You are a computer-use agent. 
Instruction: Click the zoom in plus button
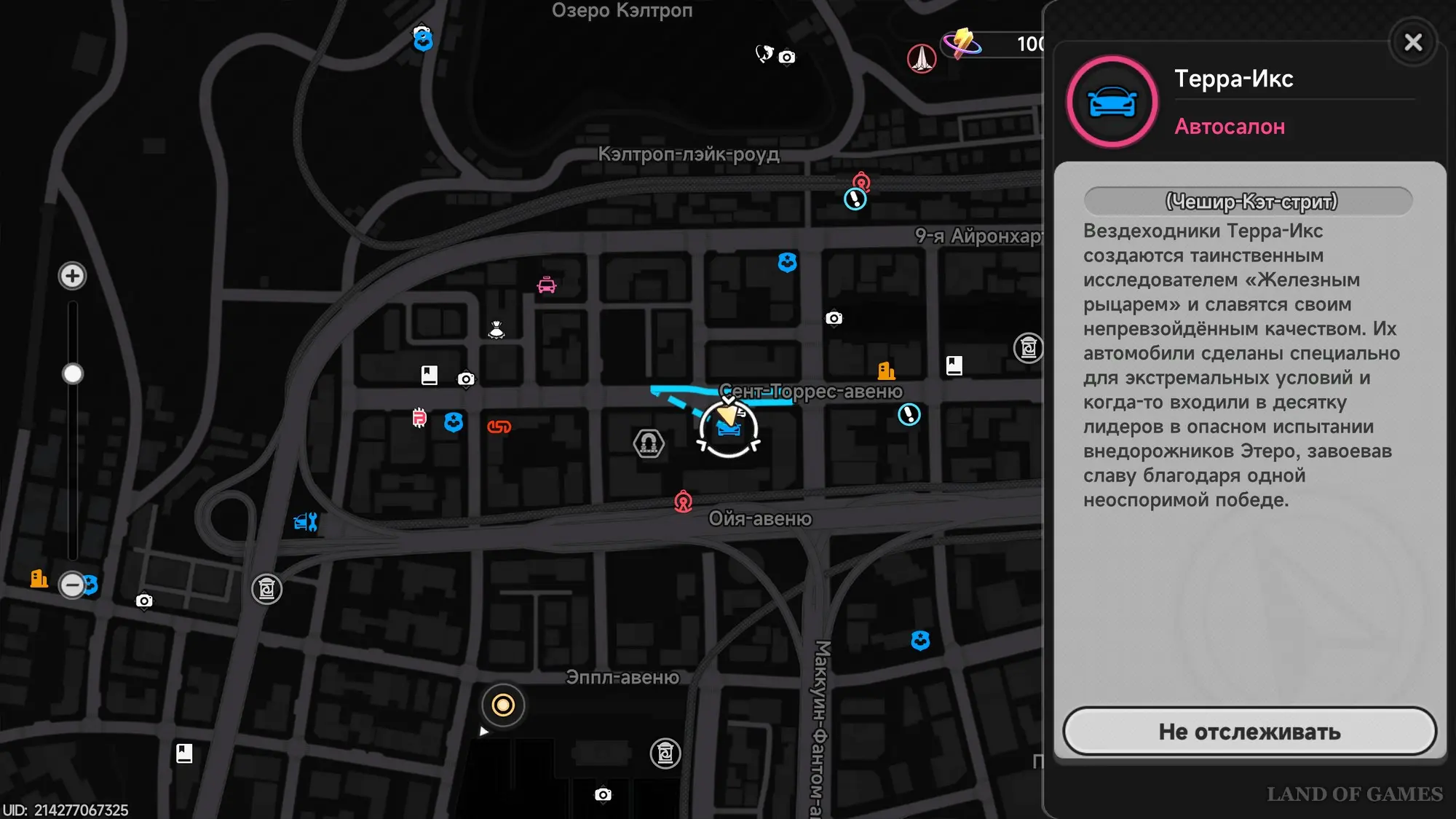(x=72, y=276)
